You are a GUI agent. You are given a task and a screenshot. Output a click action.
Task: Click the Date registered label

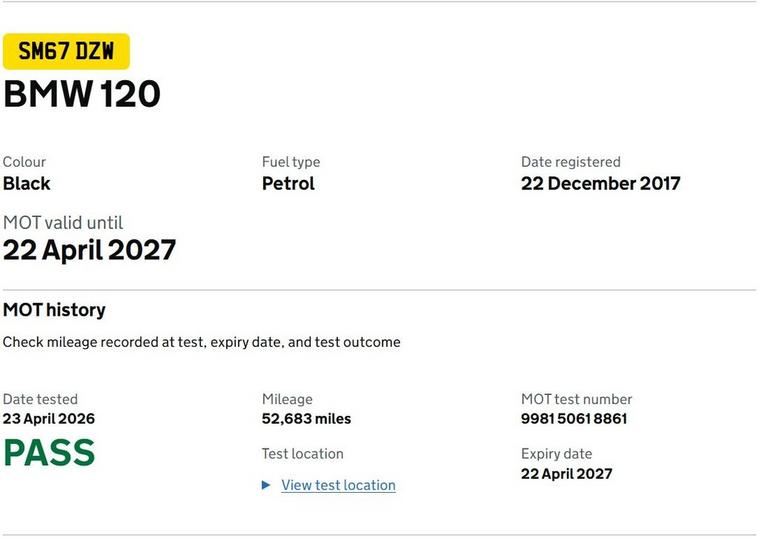(570, 162)
